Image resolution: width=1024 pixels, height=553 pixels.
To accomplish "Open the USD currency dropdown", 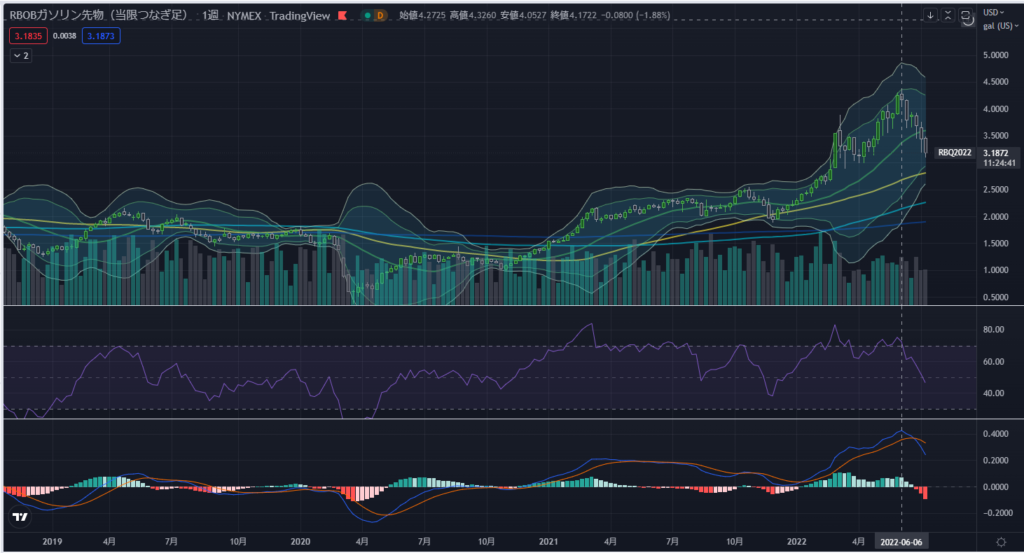I will tap(995, 11).
